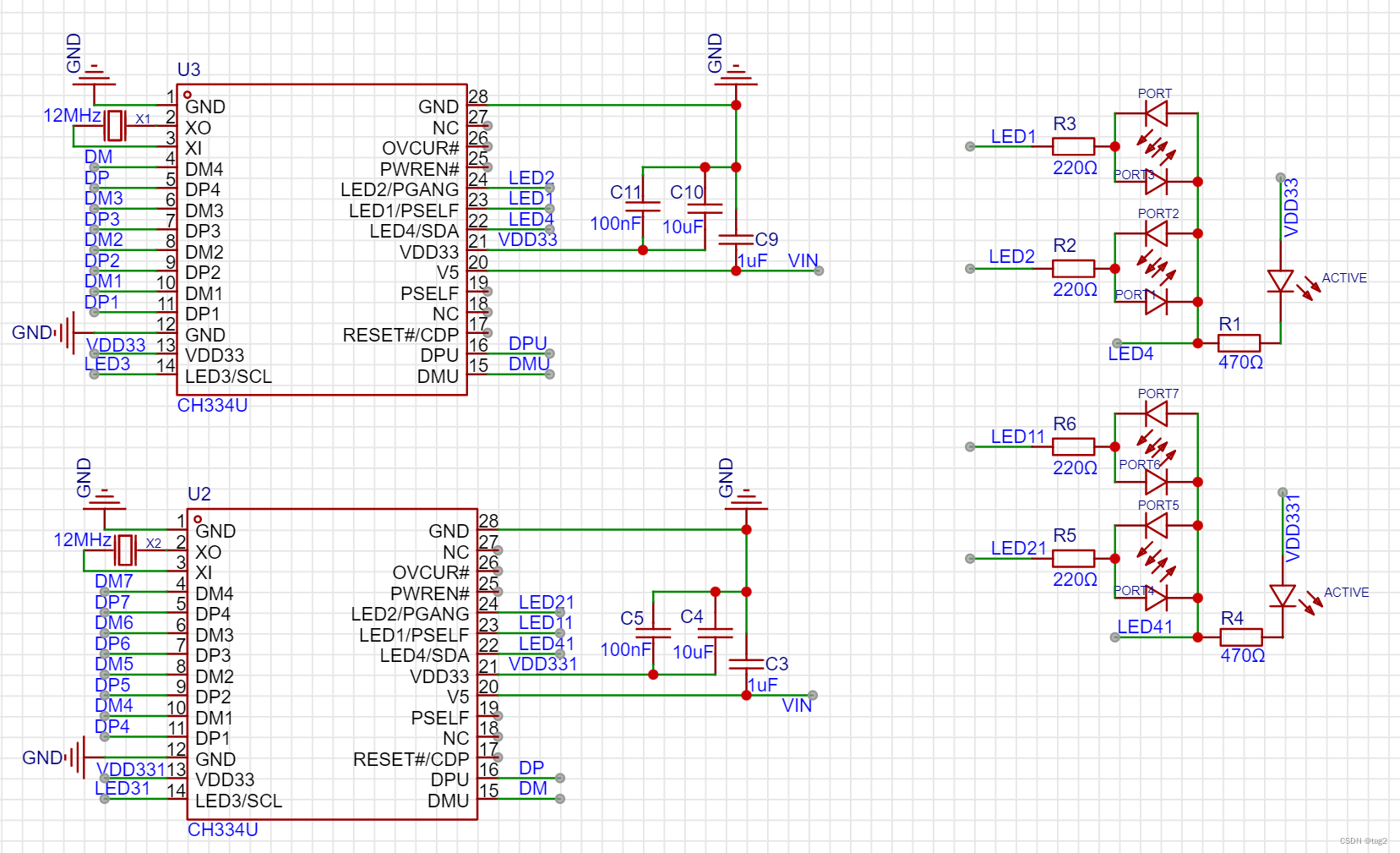Select the LED41 net label near R4
This screenshot has height=853, width=1400.
(x=1145, y=626)
